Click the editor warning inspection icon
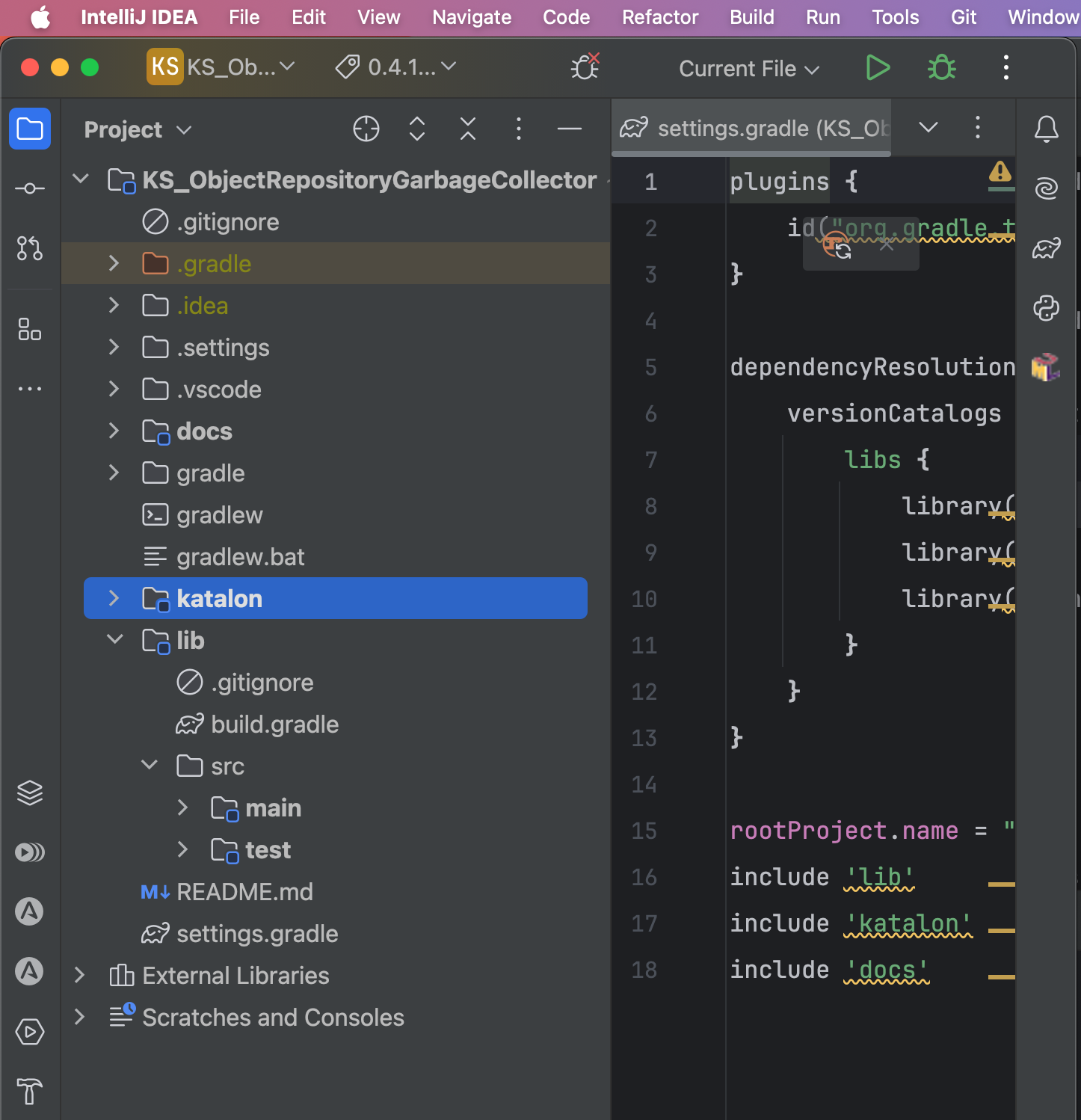Image resolution: width=1081 pixels, height=1120 pixels. tap(1000, 172)
